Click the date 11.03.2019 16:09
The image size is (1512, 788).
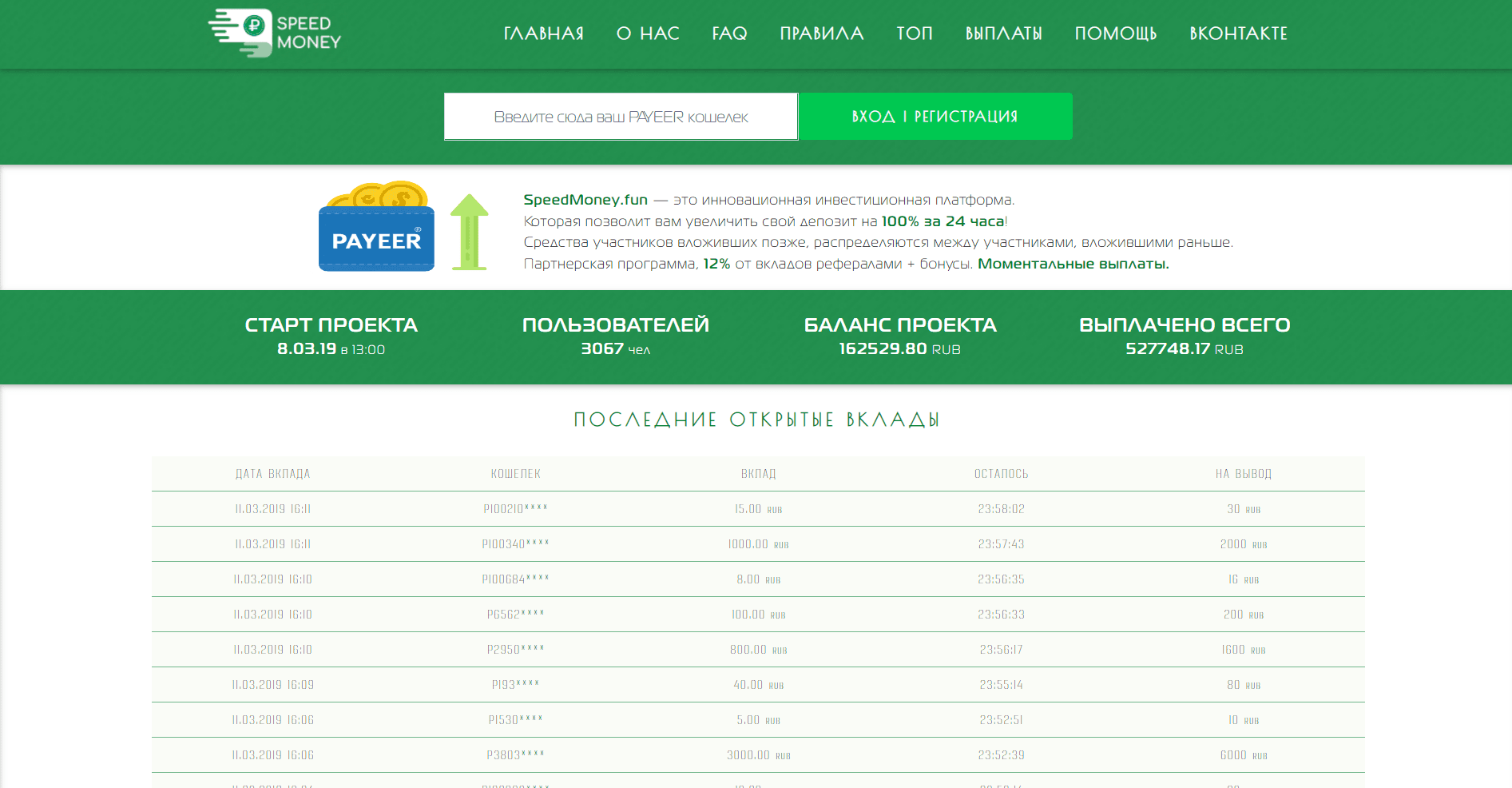pyautogui.click(x=273, y=685)
